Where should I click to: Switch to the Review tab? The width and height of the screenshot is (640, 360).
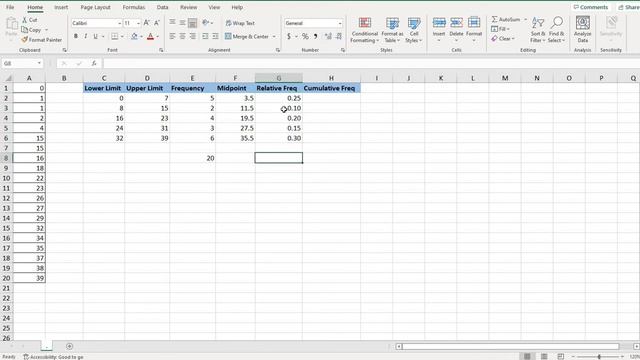click(x=189, y=7)
